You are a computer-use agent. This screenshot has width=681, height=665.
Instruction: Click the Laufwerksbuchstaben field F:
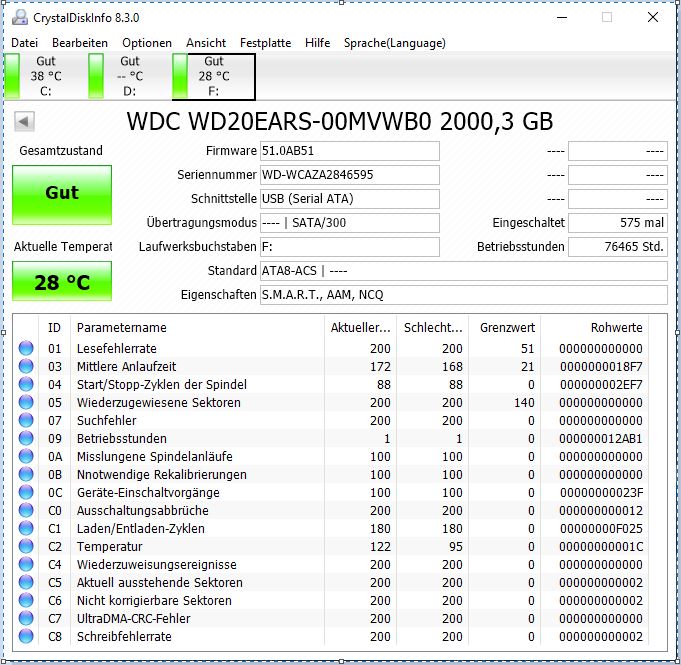[350, 247]
